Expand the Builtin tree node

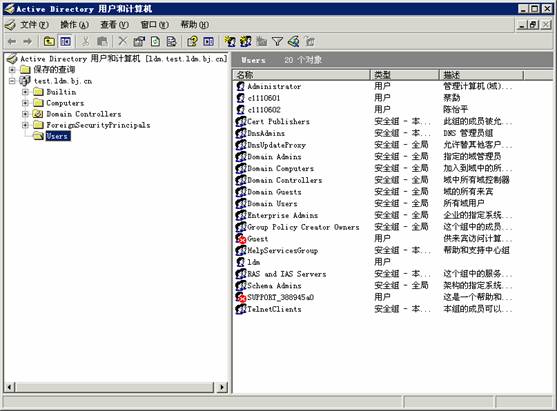tap(25, 92)
